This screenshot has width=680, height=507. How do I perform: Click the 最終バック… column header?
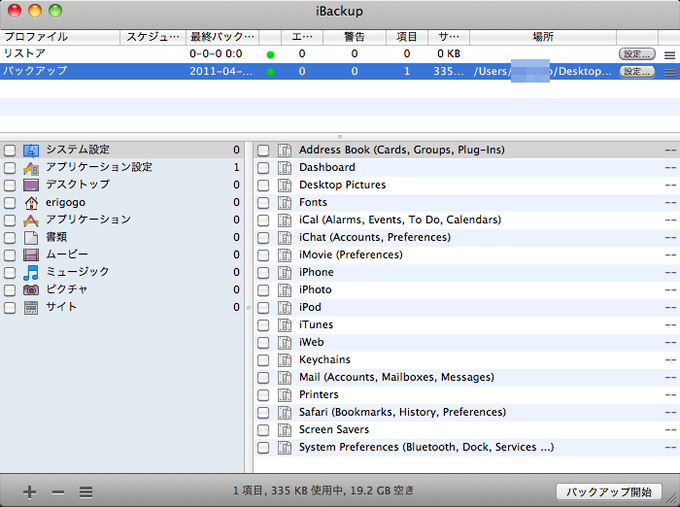[222, 37]
